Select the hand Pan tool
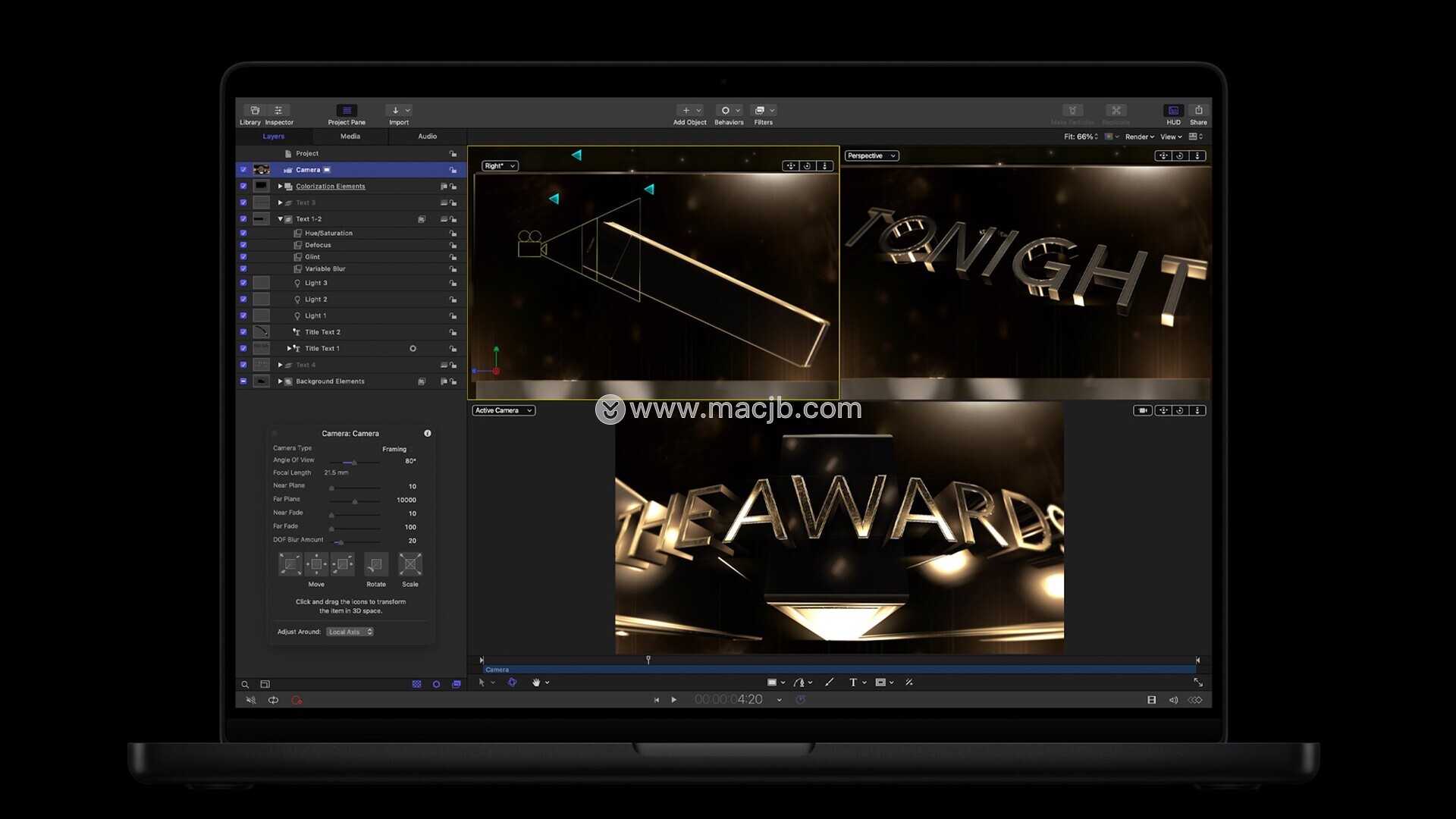The image size is (1456, 819). [535, 682]
